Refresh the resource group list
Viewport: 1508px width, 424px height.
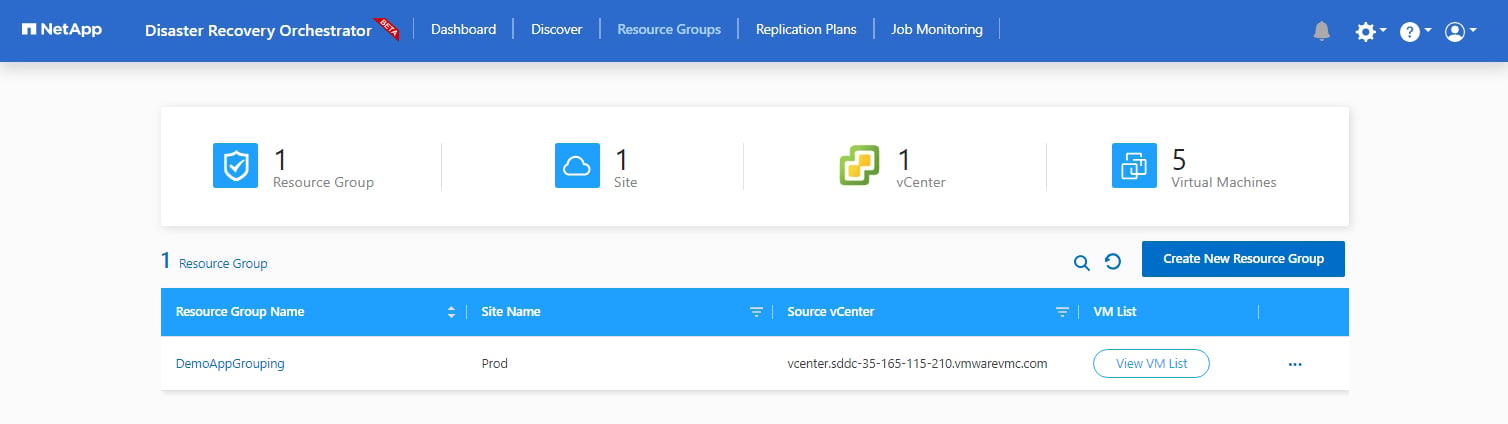click(x=1112, y=262)
